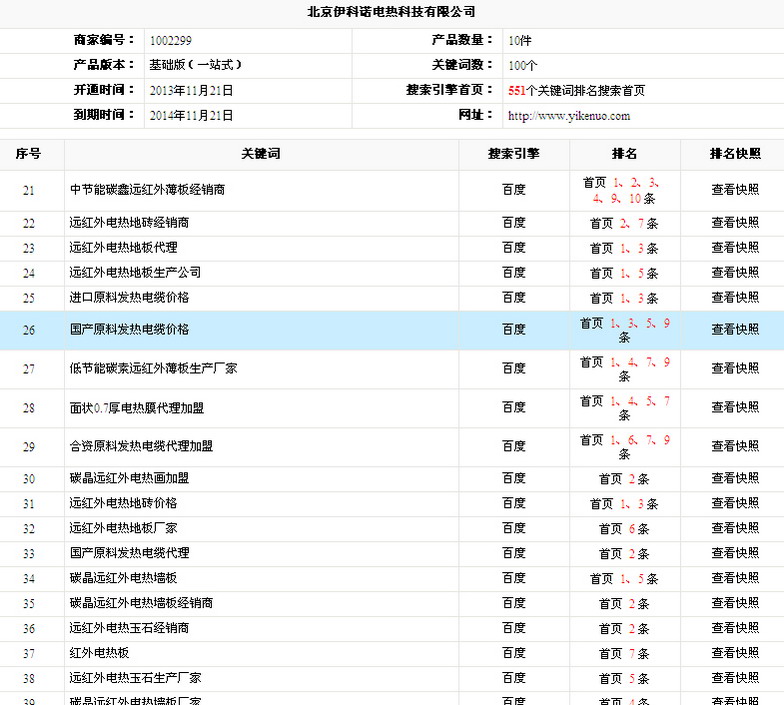Click 查看快照 for 合资原料发热电缆代理加盟

(735, 446)
